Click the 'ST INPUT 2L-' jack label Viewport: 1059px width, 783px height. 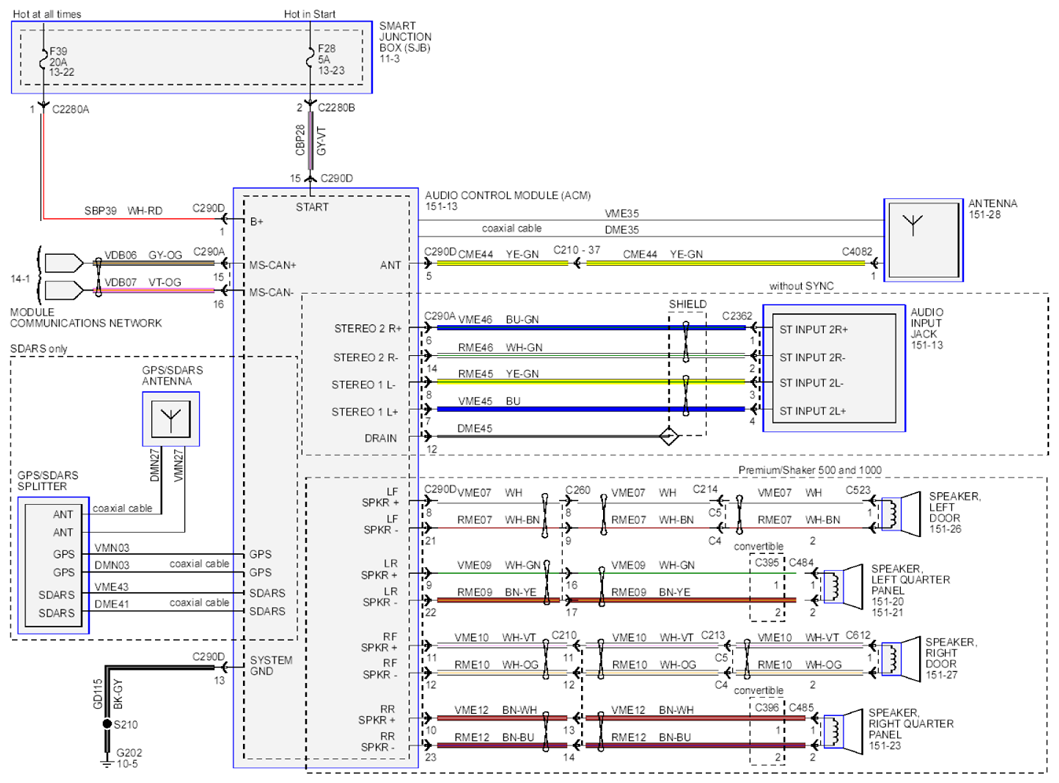(811, 383)
